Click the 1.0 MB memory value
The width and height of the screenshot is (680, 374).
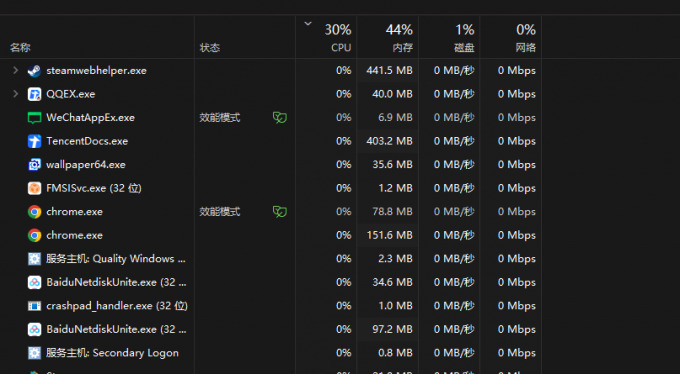click(395, 306)
